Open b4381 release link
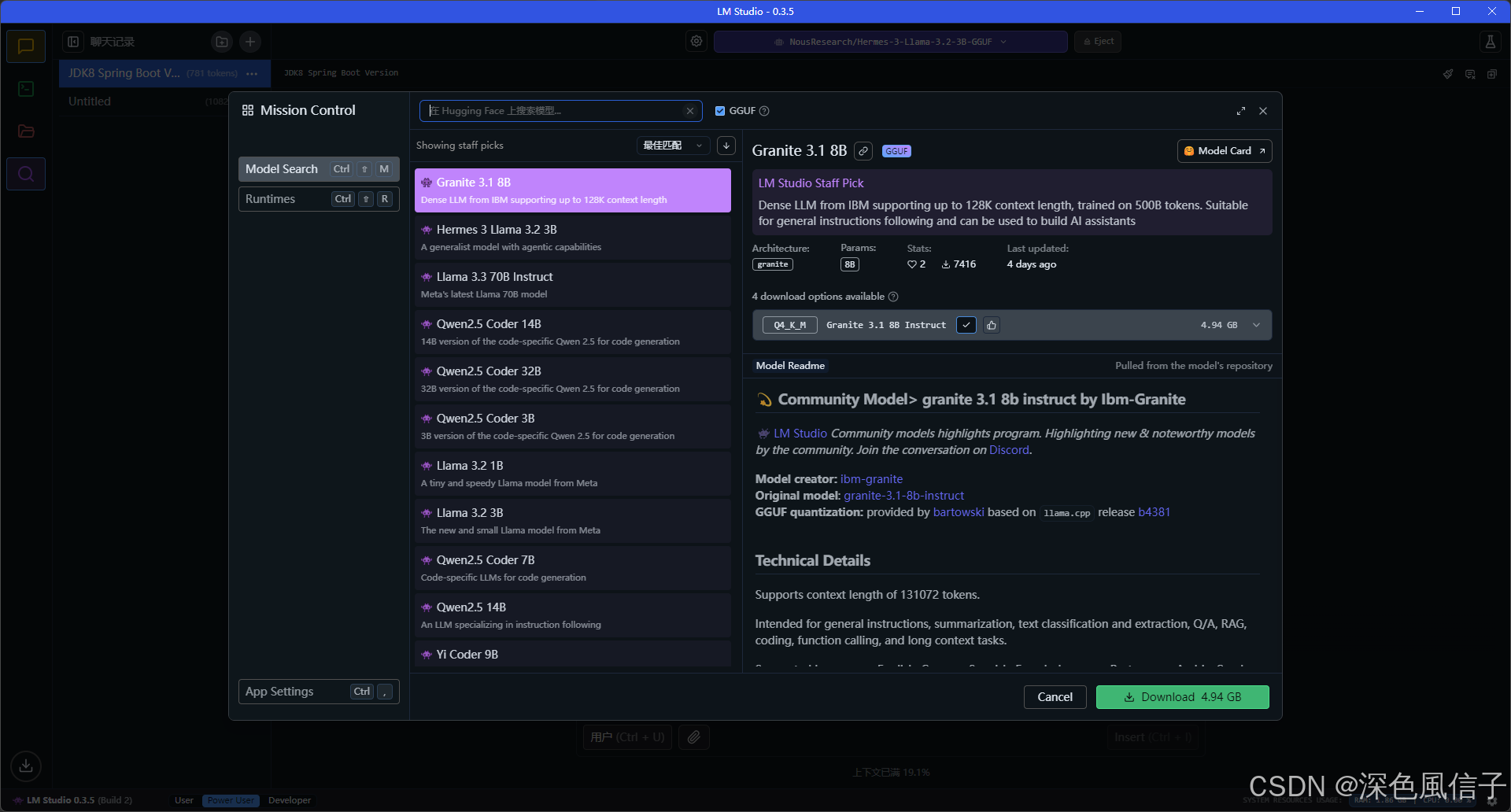 coord(1154,512)
